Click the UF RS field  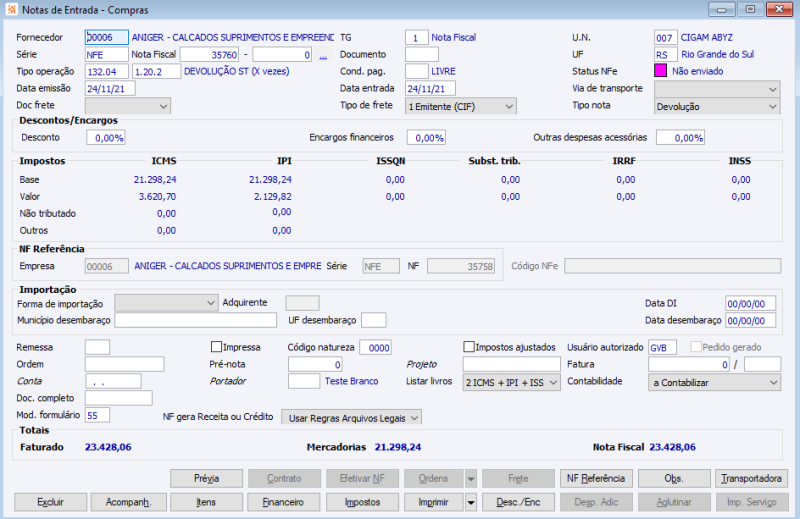[x=665, y=55]
